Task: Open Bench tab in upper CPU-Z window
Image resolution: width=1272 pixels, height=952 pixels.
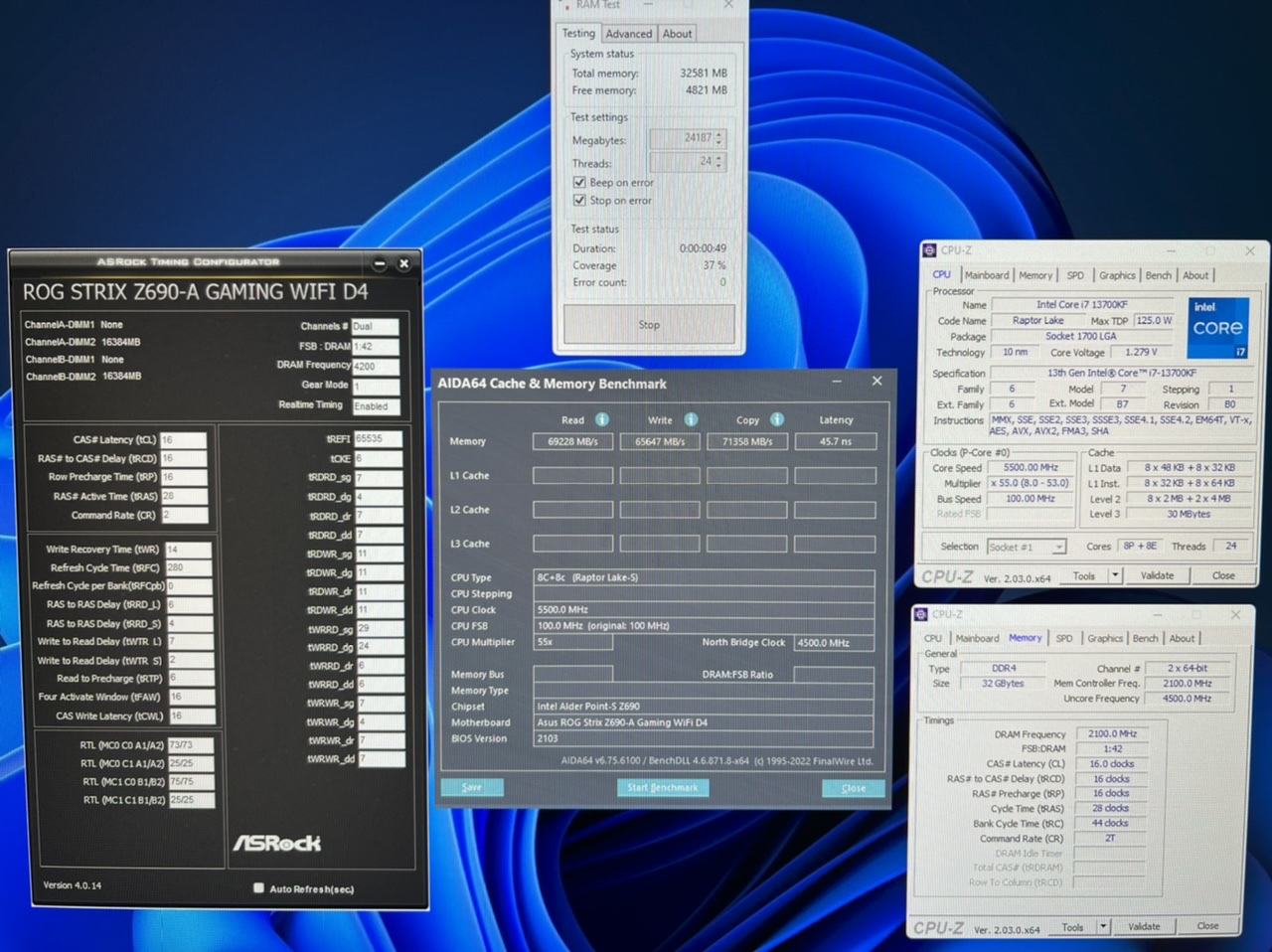Action: pyautogui.click(x=1159, y=275)
